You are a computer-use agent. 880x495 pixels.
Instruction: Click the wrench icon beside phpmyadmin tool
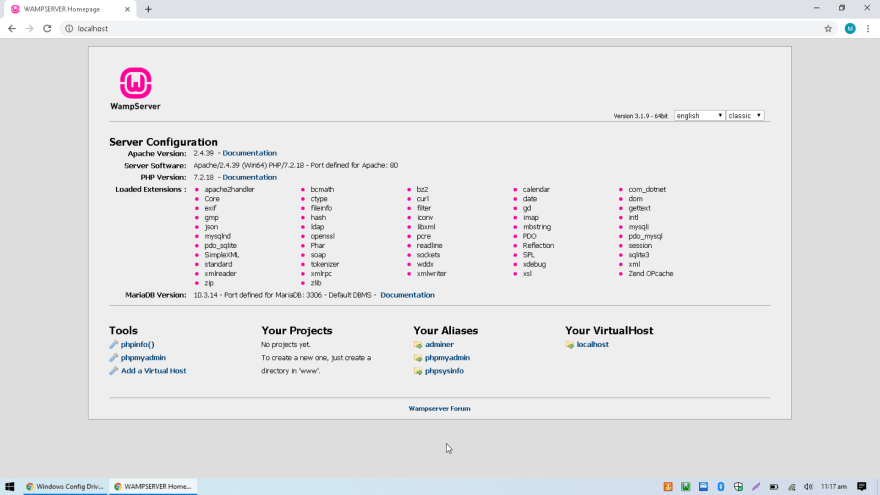(x=113, y=358)
